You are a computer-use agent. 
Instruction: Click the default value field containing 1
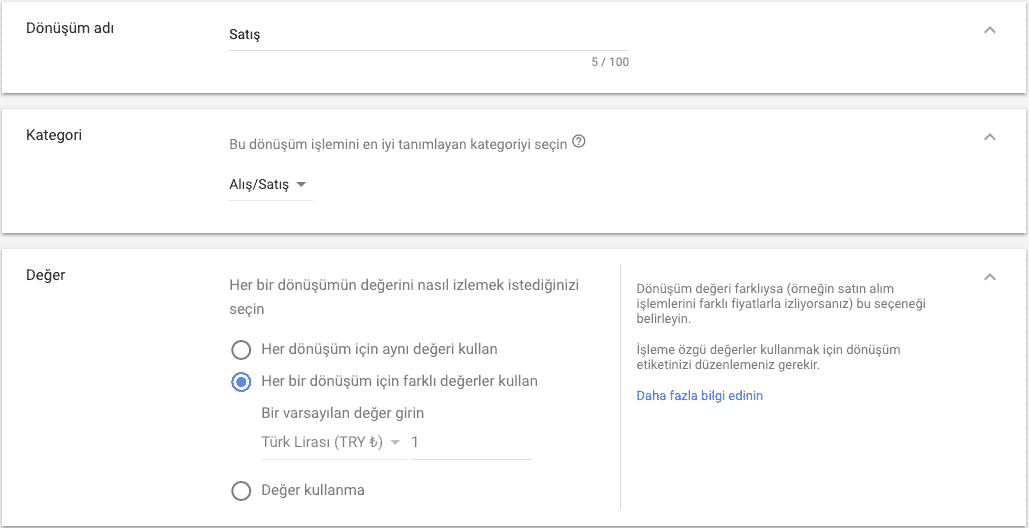pos(471,443)
